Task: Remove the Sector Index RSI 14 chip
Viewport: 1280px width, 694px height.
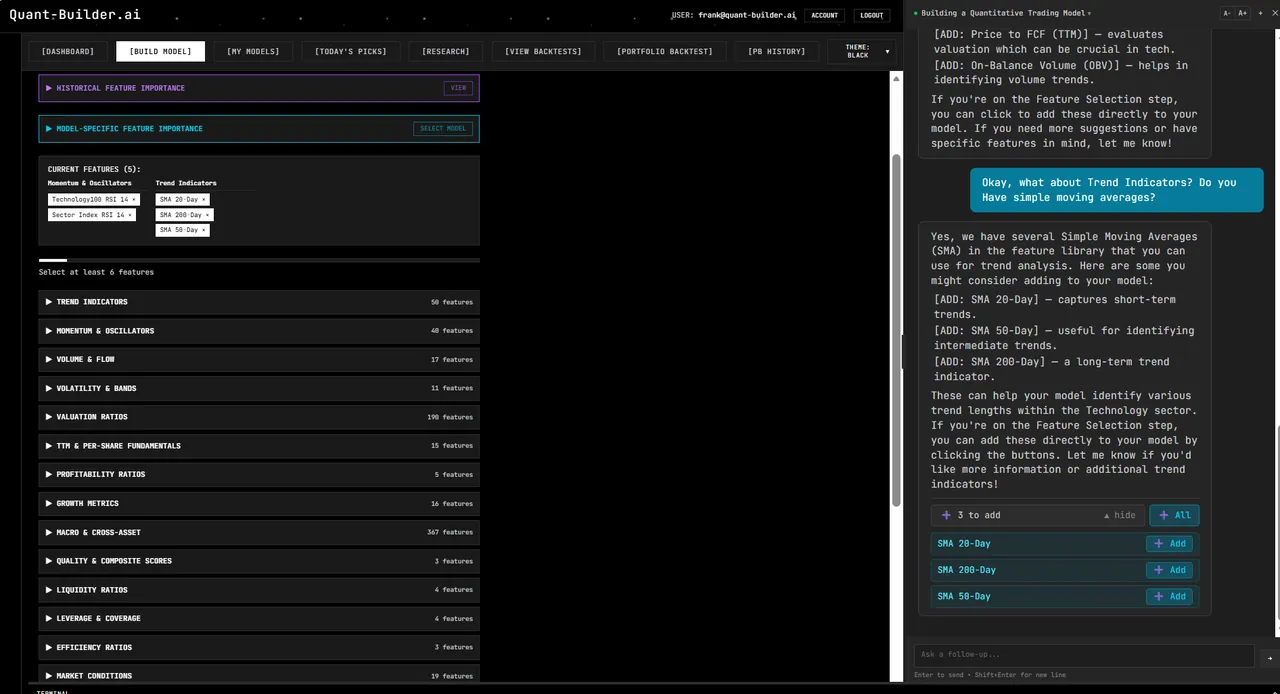Action: [130, 215]
